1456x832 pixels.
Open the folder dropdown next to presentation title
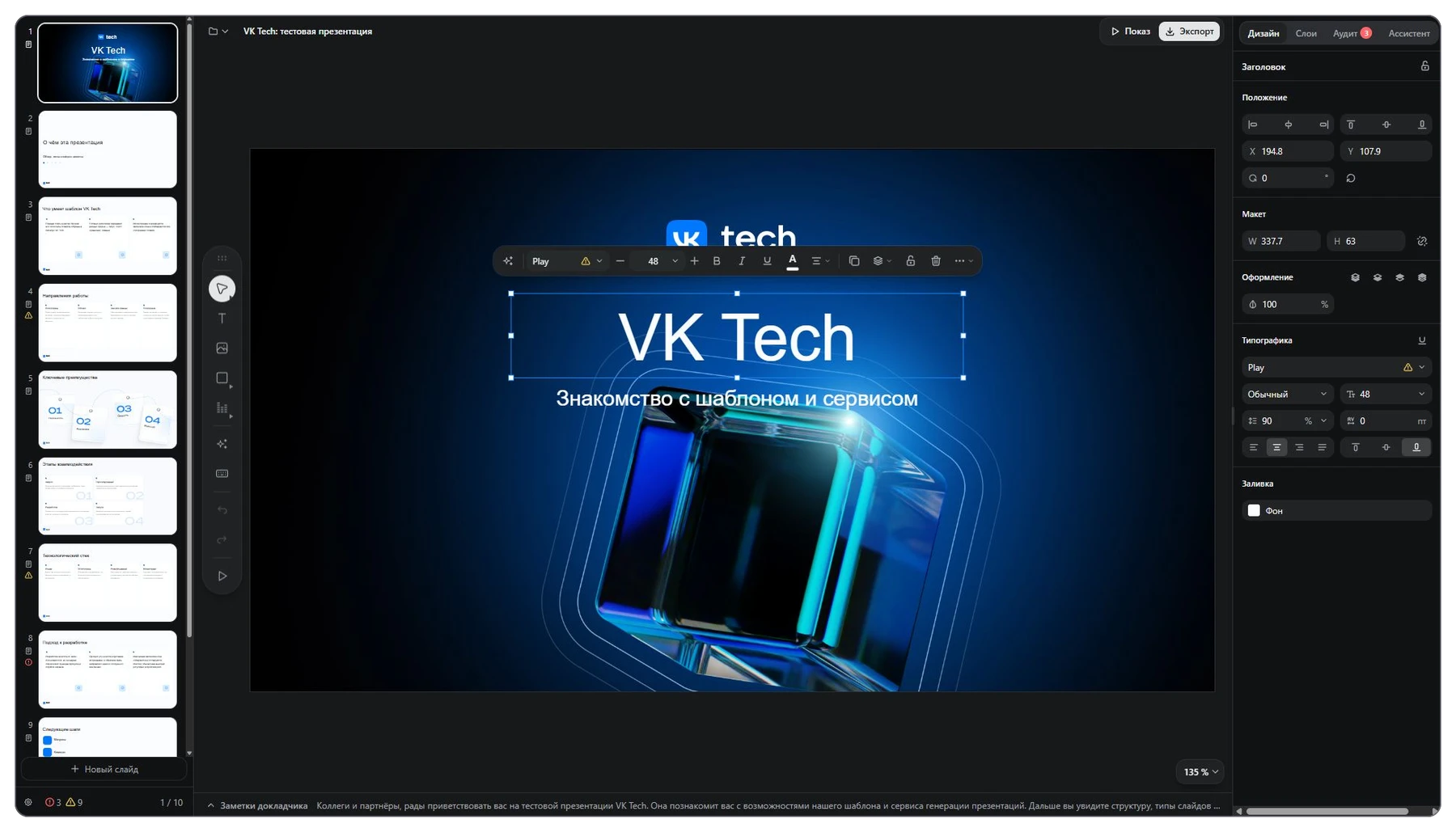(x=218, y=32)
